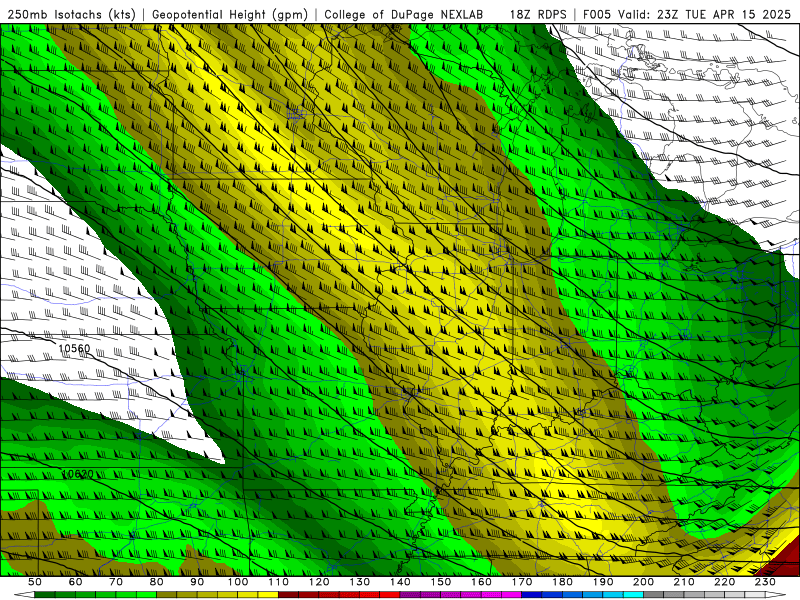Click the 160 value on the colorbar scale
This screenshot has height=600, width=800.
pyautogui.click(x=482, y=582)
